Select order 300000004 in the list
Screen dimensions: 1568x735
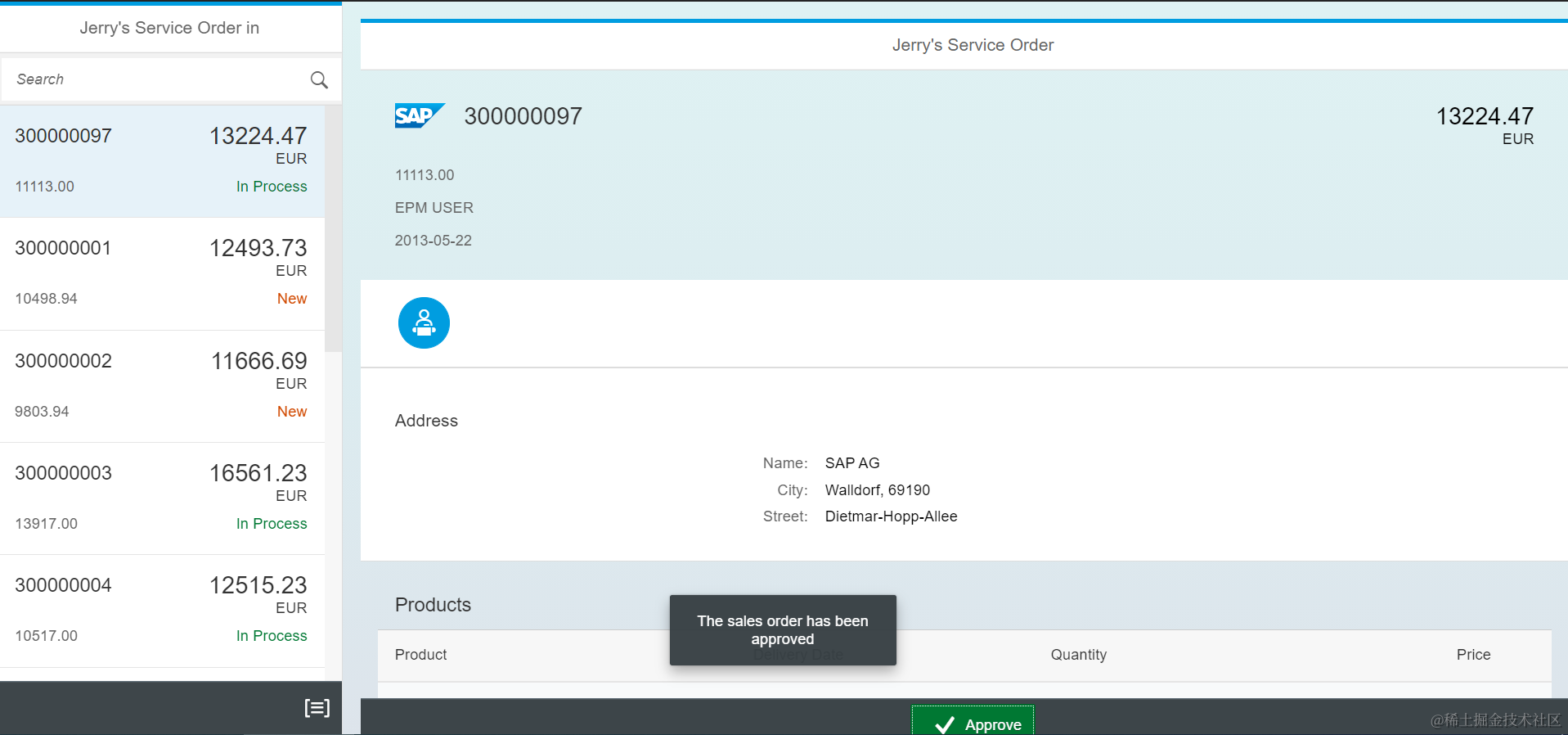tap(162, 611)
